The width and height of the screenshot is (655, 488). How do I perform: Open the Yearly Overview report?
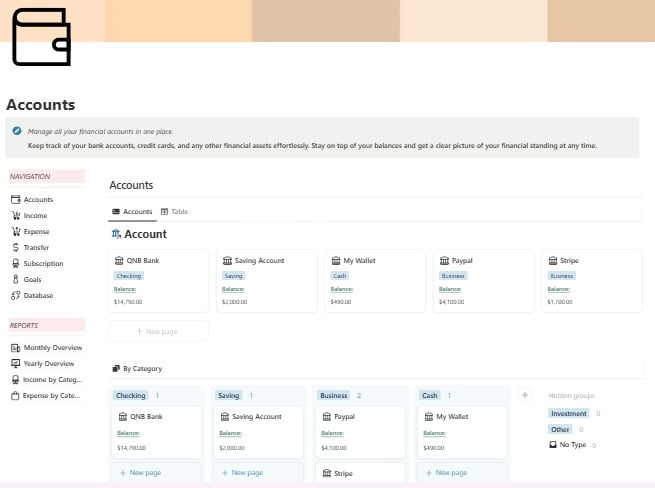(48, 363)
